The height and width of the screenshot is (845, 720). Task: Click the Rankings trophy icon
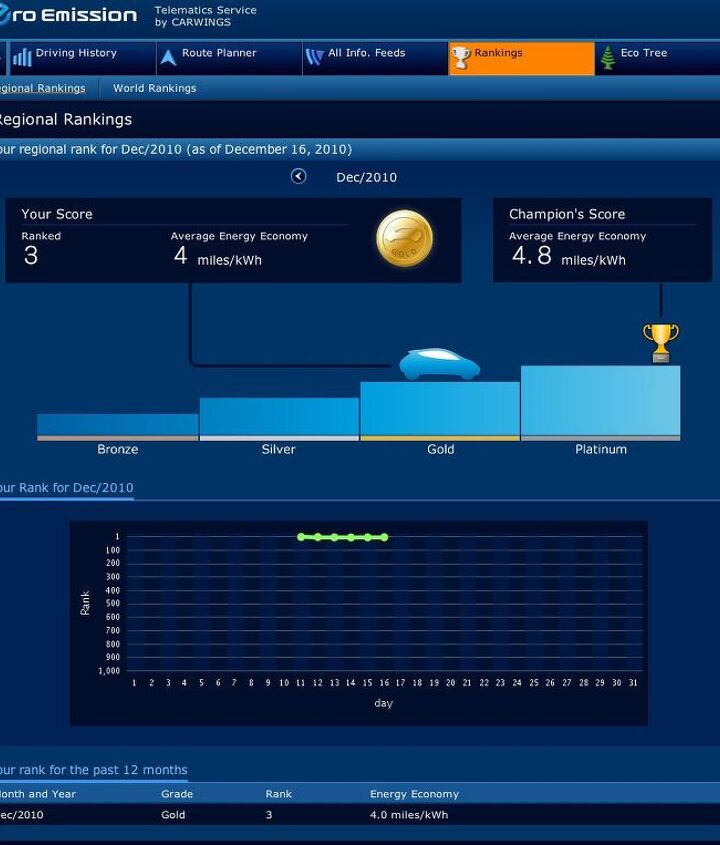(461, 58)
